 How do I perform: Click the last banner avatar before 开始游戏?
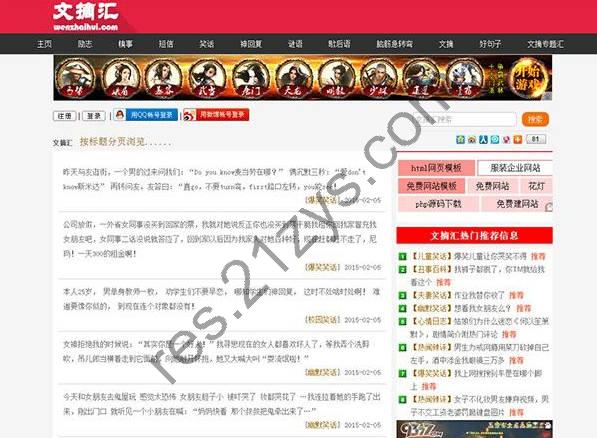coord(464,78)
